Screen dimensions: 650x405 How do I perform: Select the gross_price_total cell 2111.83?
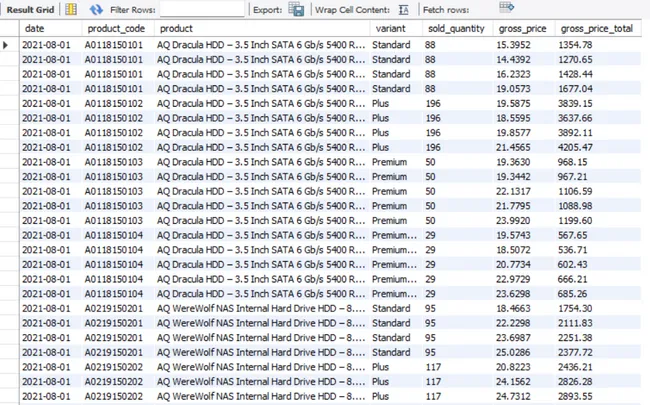click(575, 323)
